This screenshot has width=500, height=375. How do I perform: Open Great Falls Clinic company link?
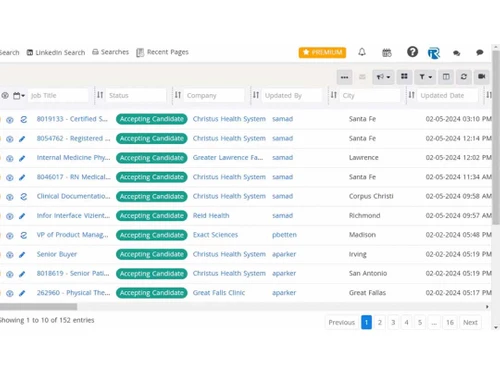coord(219,293)
